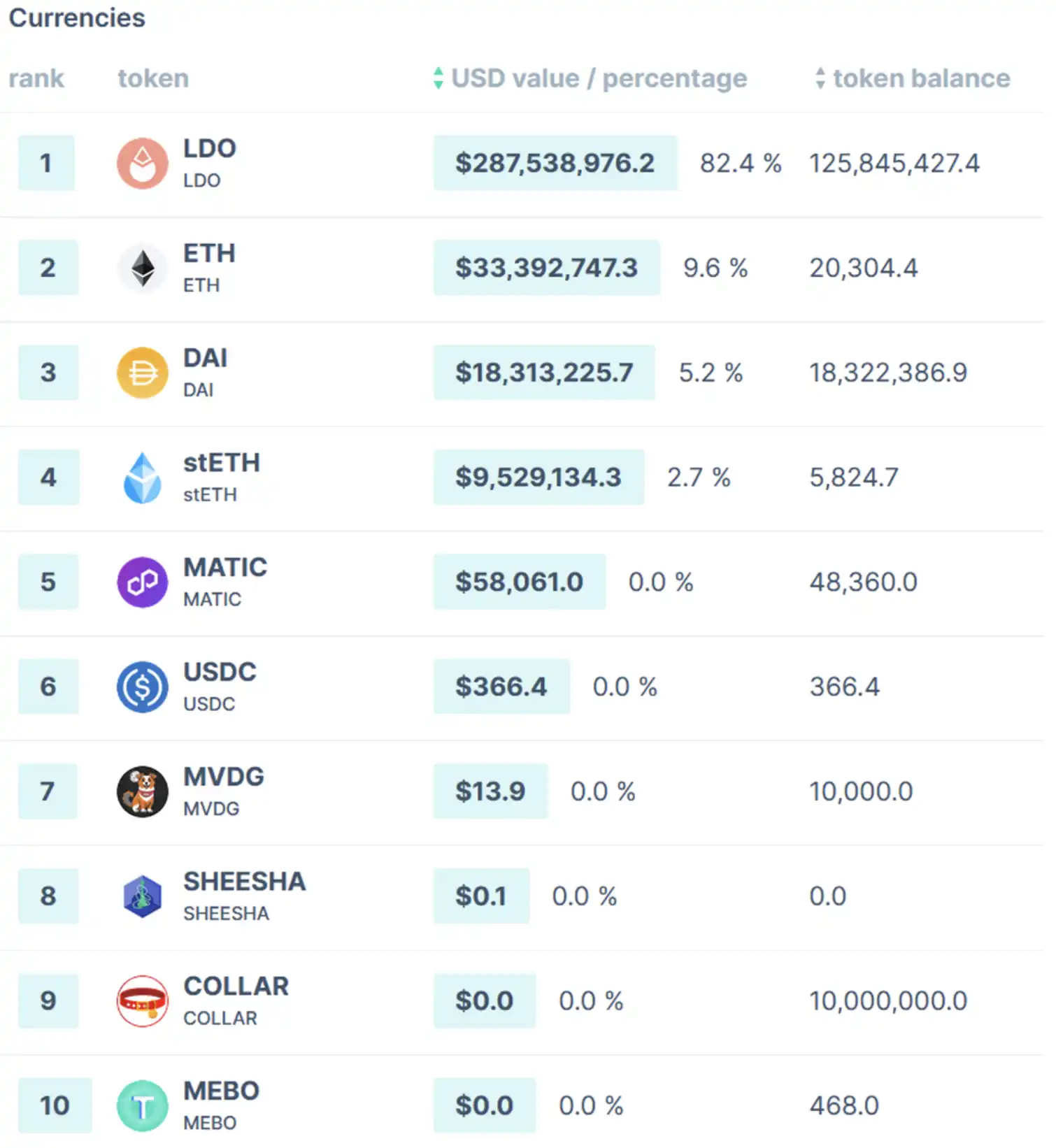
Task: Click the LDO token icon
Action: pyautogui.click(x=142, y=164)
